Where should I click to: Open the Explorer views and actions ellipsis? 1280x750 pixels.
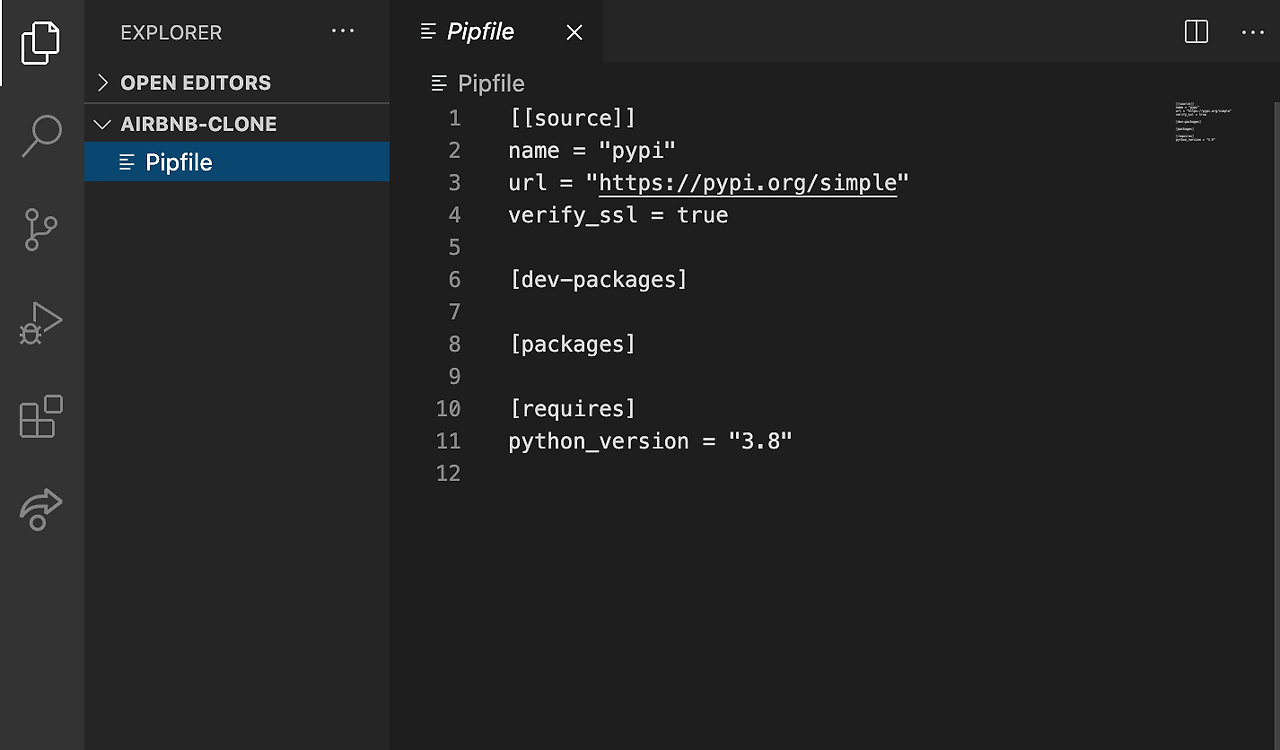click(343, 32)
